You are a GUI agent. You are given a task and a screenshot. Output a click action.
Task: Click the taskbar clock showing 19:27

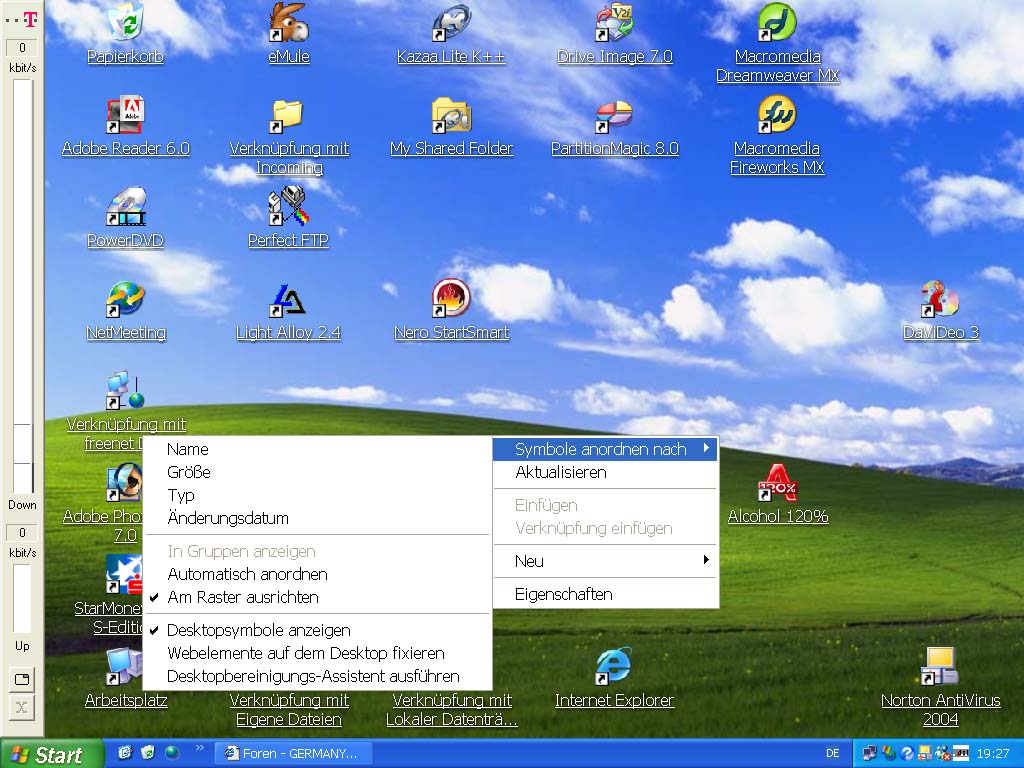993,754
